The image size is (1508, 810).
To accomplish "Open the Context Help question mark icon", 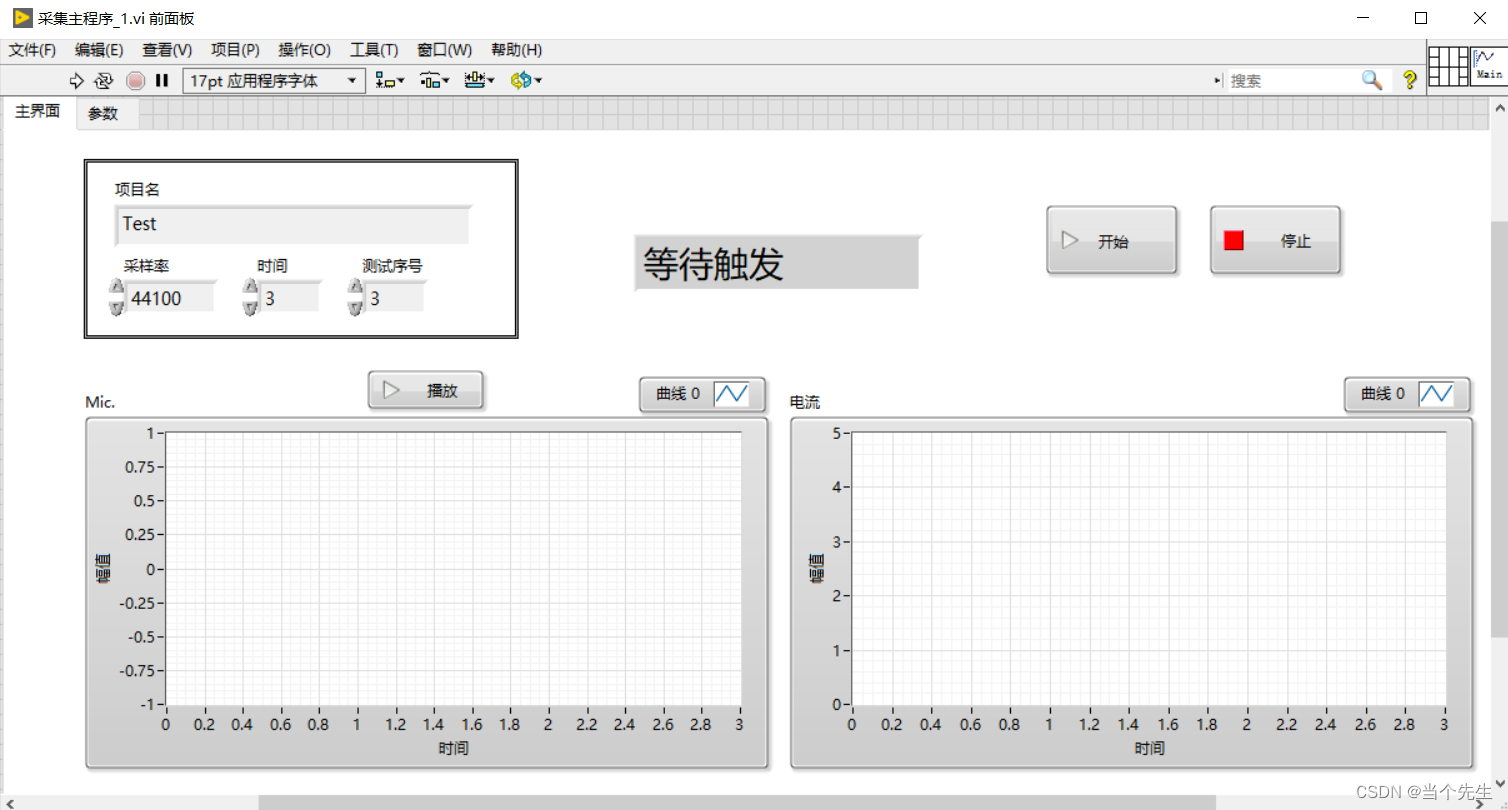I will [1409, 80].
